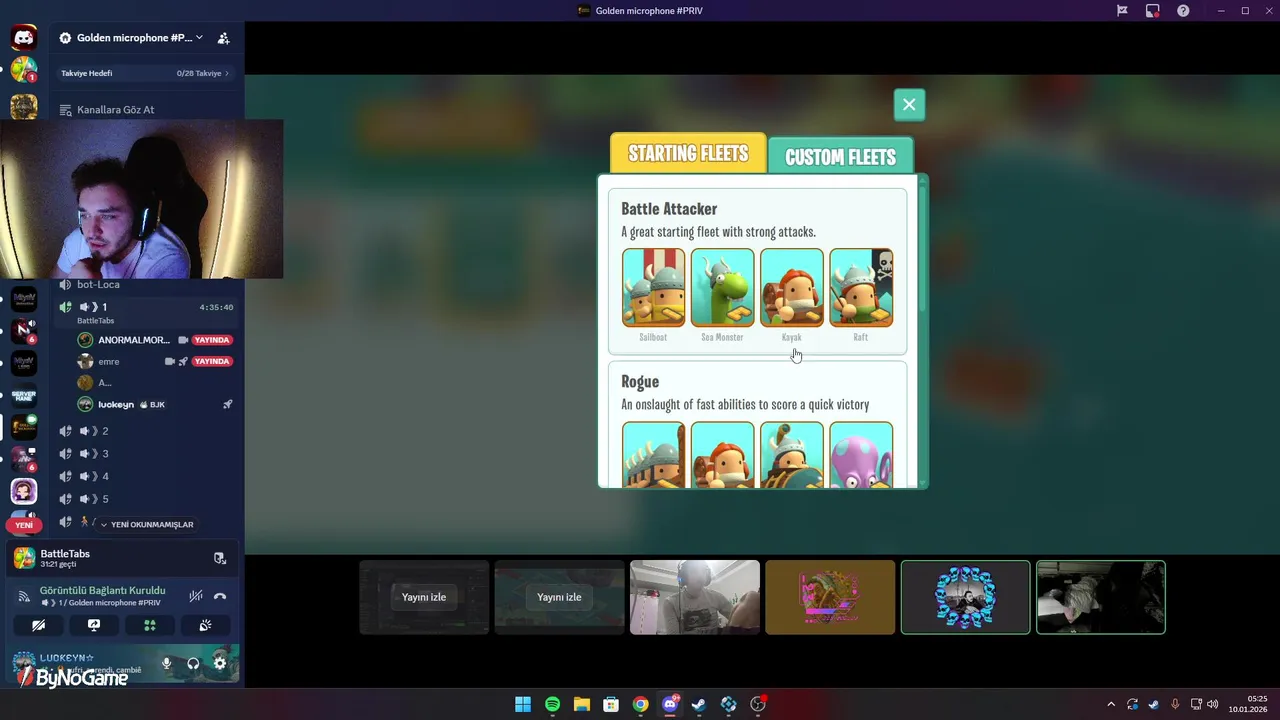Open the server icon with red 1 badge
The image size is (1280, 720).
(x=24, y=70)
